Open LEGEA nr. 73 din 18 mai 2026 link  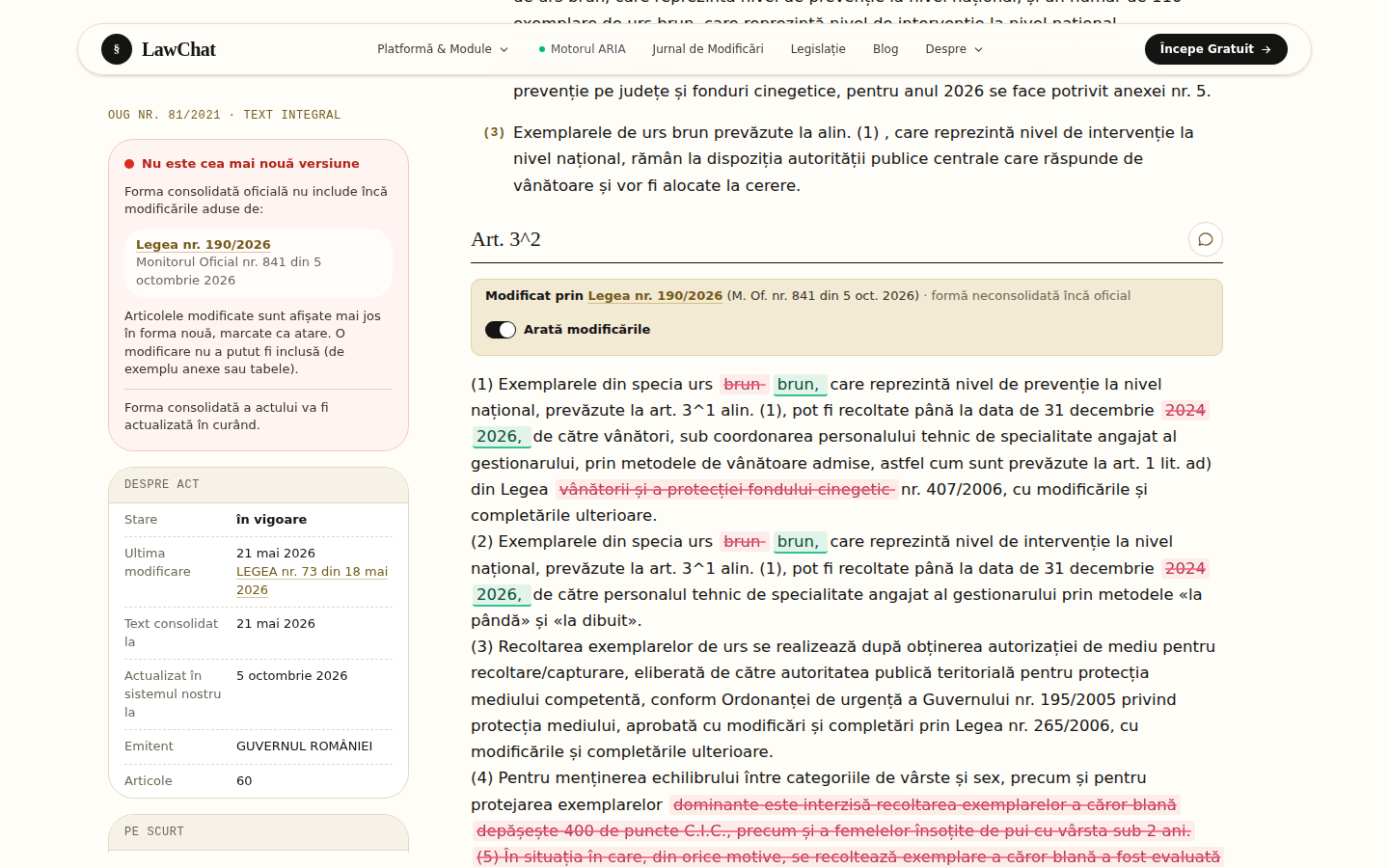click(x=313, y=581)
